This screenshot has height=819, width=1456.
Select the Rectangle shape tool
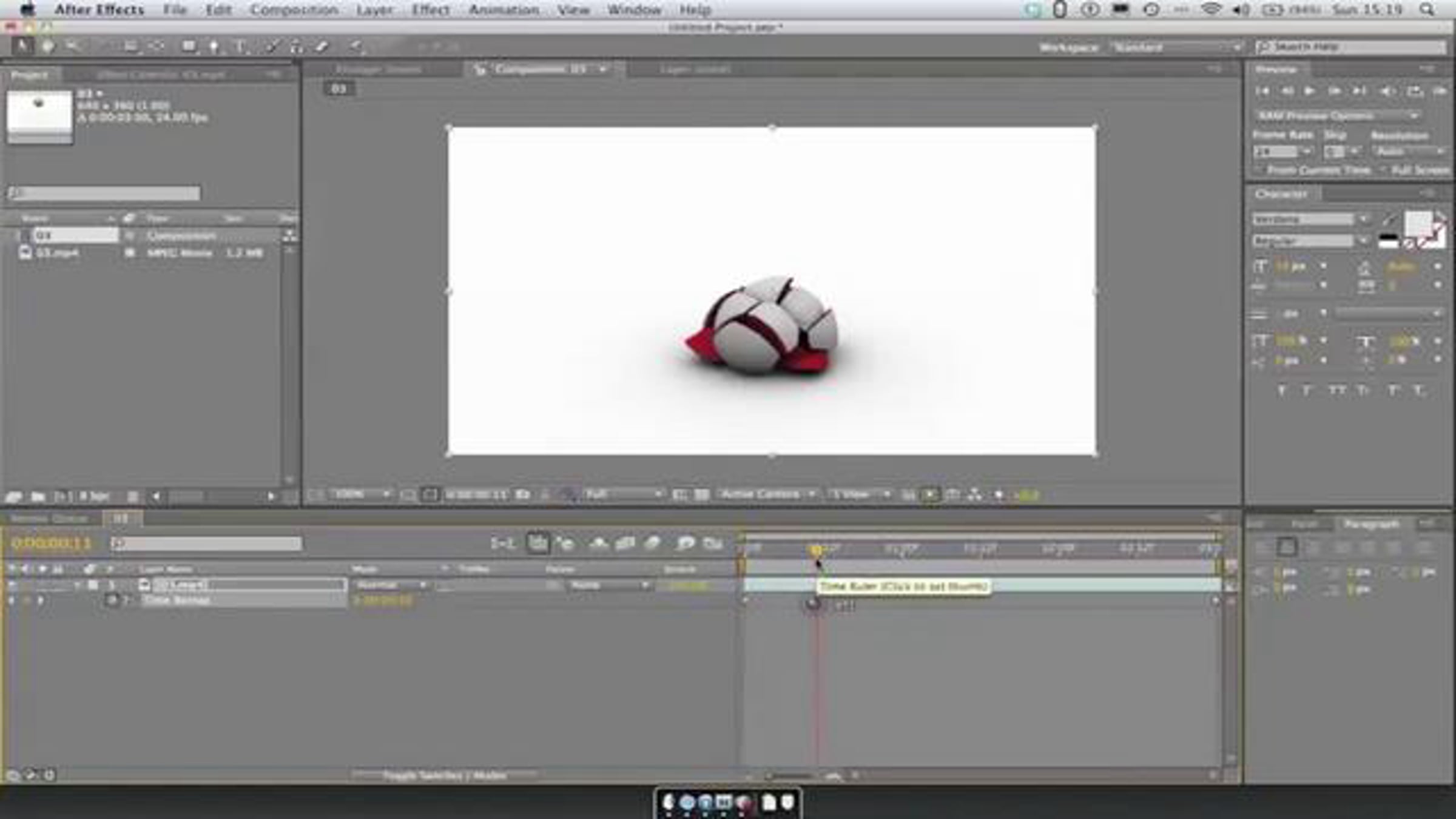(189, 47)
